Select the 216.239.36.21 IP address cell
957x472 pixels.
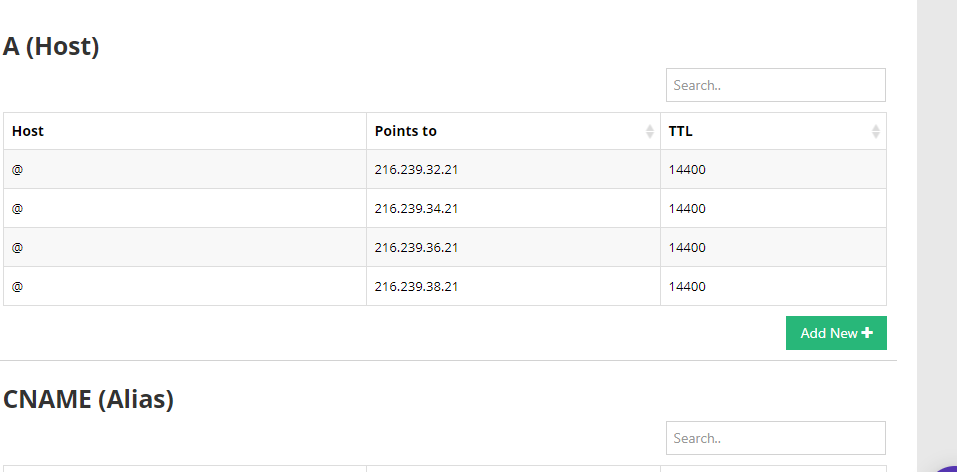416,248
